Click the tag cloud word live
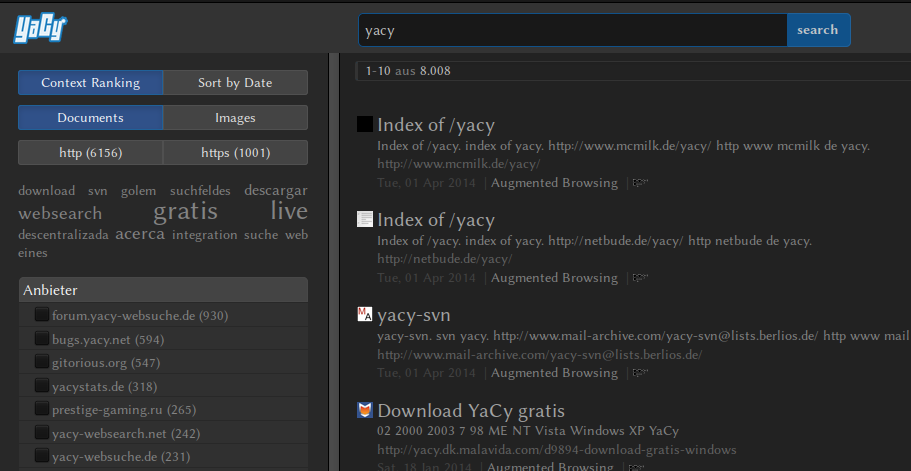 (x=289, y=211)
